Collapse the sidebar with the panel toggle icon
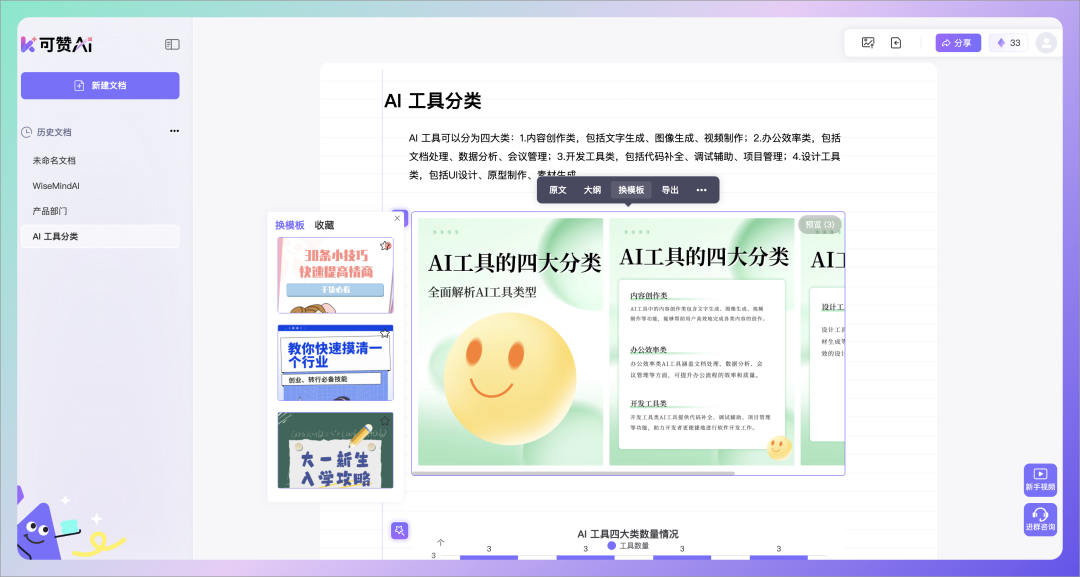The height and width of the screenshot is (577, 1080). [x=172, y=44]
